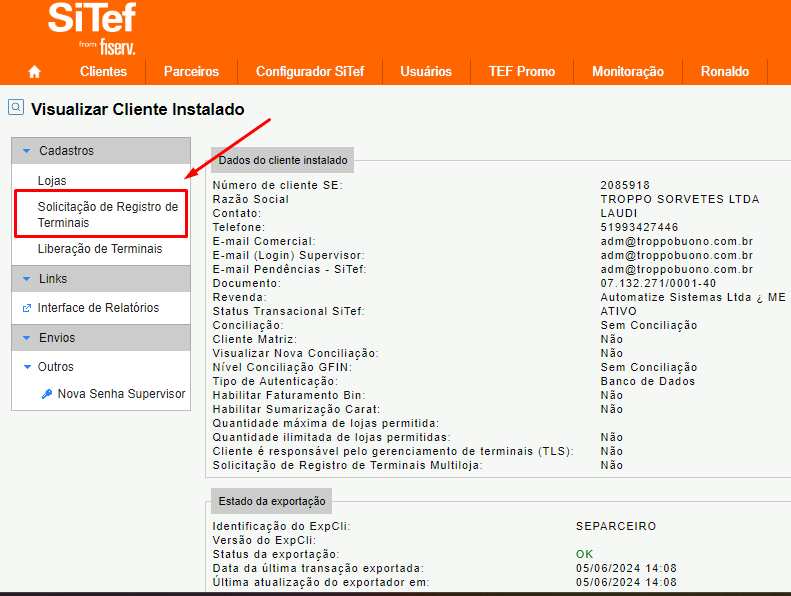This screenshot has width=791, height=596.
Task: Click Banco de Dados authentication value
Action: click(648, 382)
